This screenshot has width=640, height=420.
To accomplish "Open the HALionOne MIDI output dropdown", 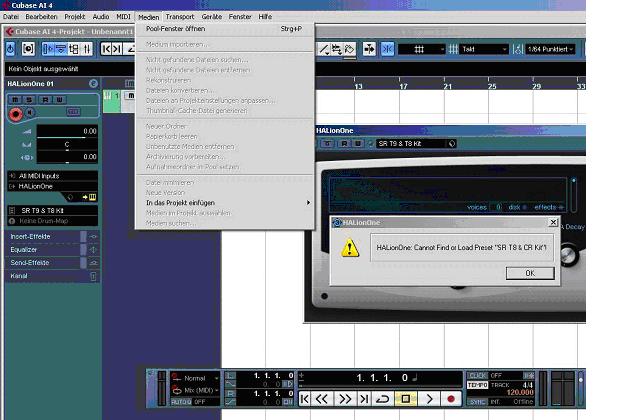I will pos(53,187).
